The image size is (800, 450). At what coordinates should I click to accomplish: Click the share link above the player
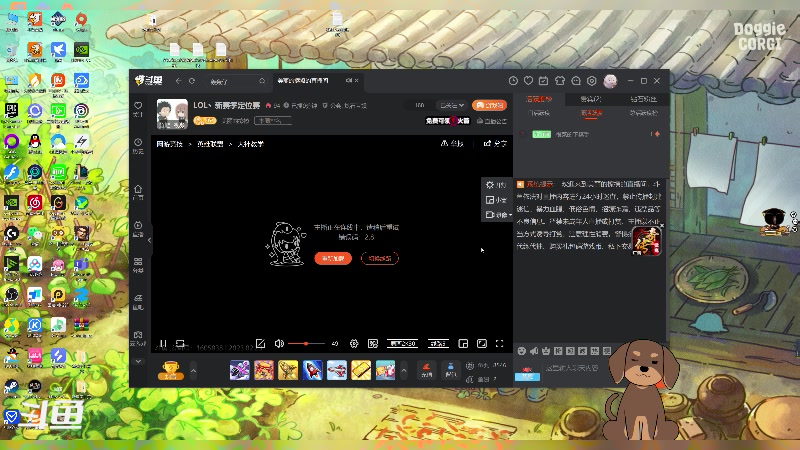(x=495, y=143)
